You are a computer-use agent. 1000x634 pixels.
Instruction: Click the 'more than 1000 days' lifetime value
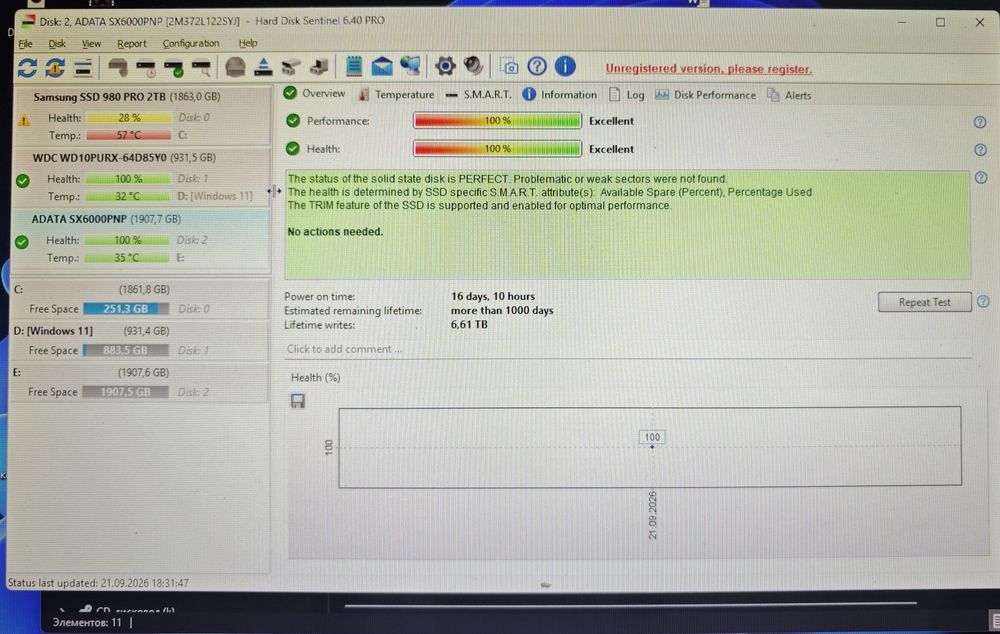(502, 311)
